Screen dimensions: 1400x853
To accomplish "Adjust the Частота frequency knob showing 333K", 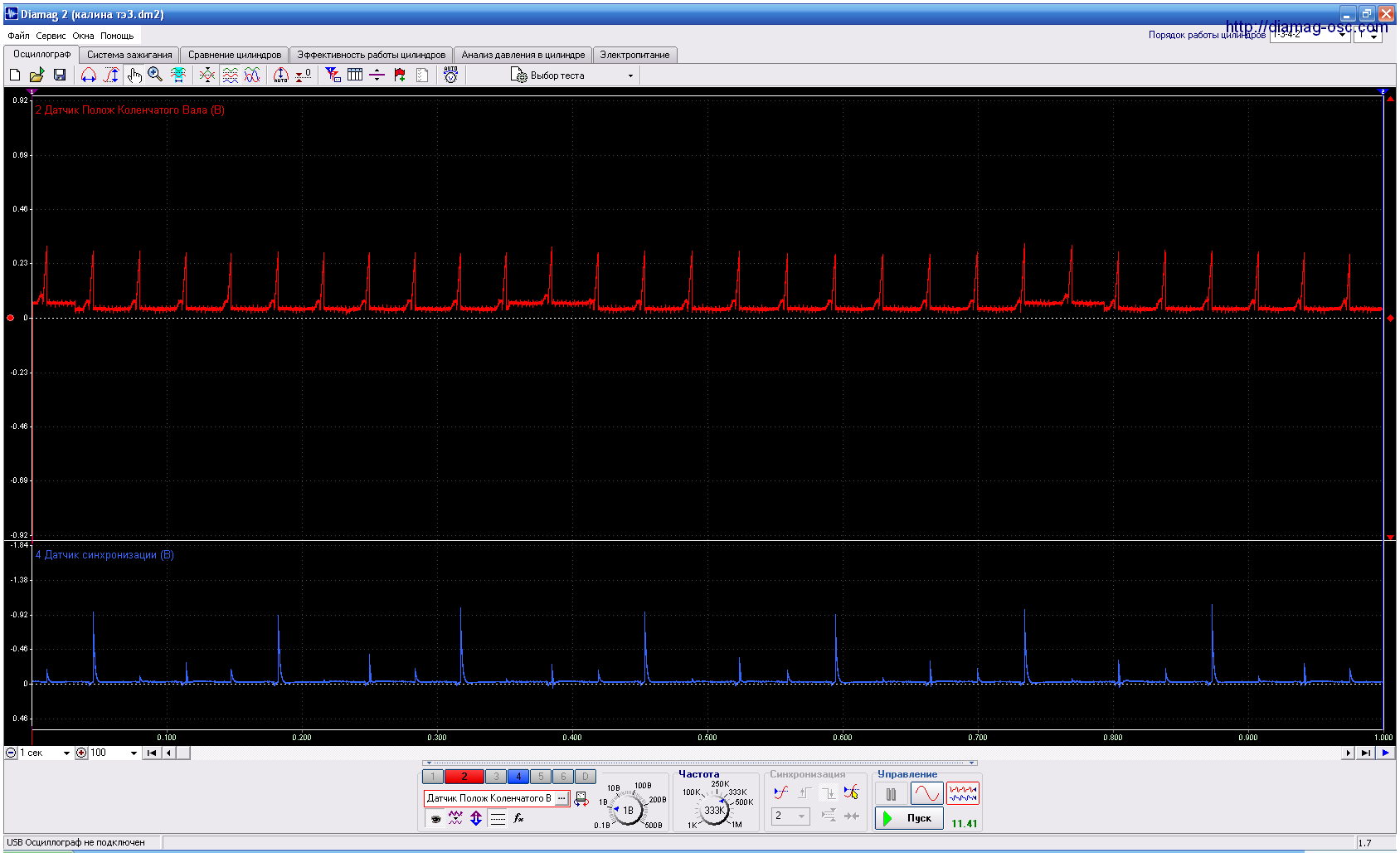I will coord(713,811).
